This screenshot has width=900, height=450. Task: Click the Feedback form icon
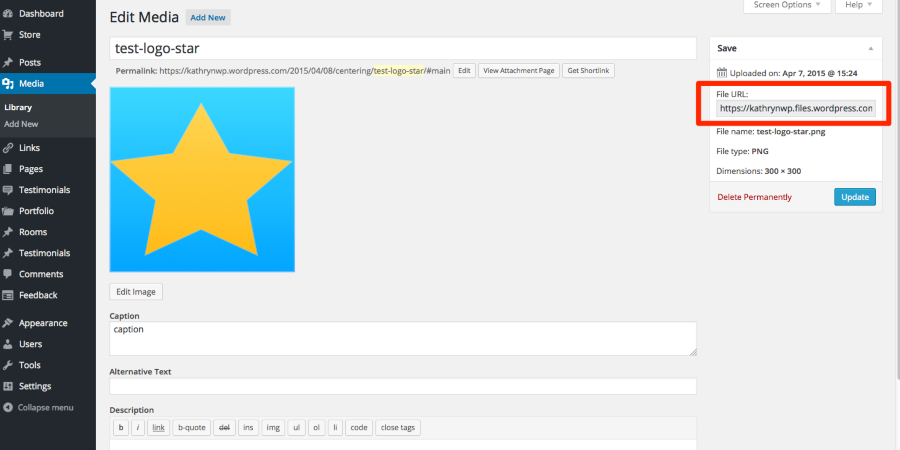click(x=7, y=296)
